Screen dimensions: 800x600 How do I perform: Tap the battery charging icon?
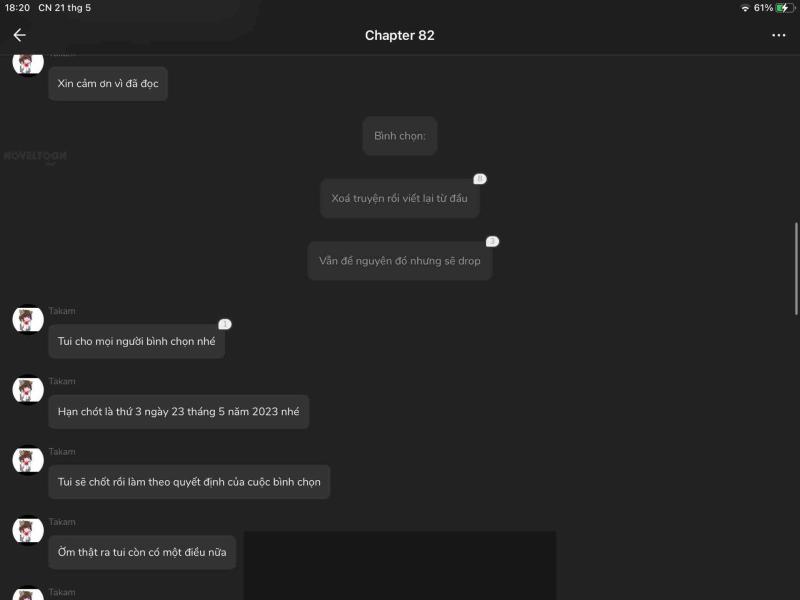click(785, 8)
